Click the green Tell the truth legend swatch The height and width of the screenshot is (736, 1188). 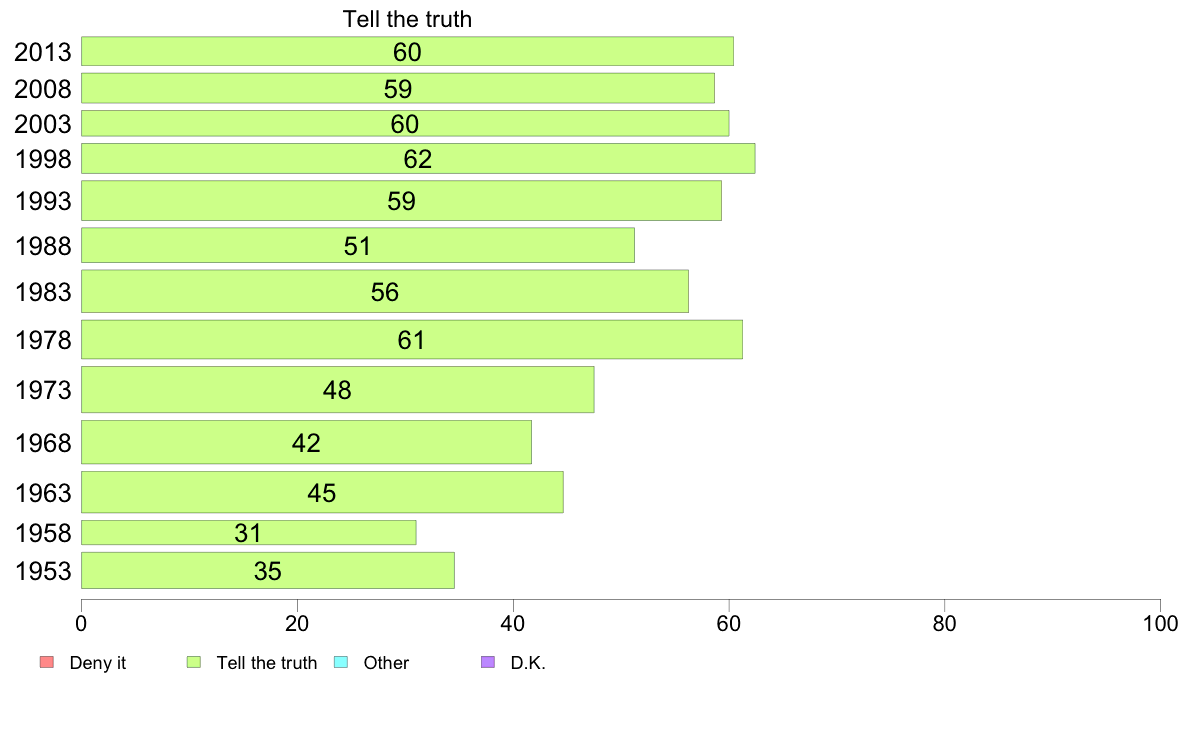(x=194, y=662)
